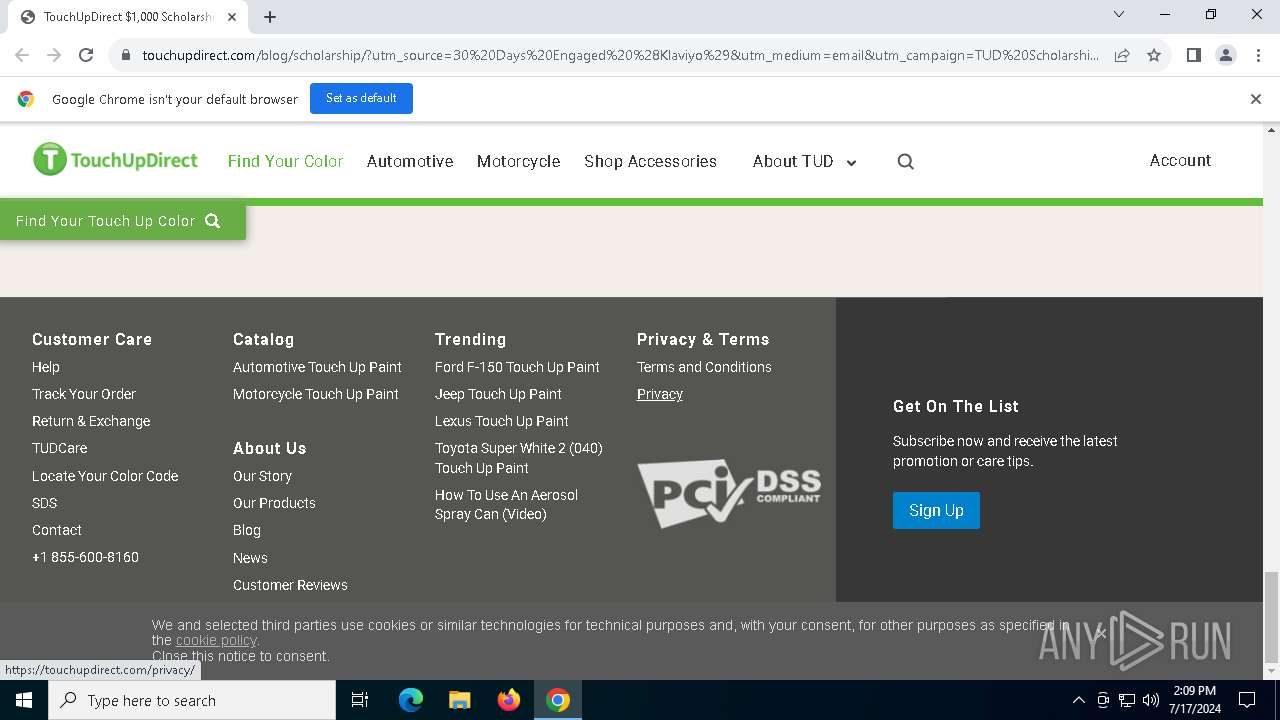Open the network status tray icon

tap(1127, 700)
